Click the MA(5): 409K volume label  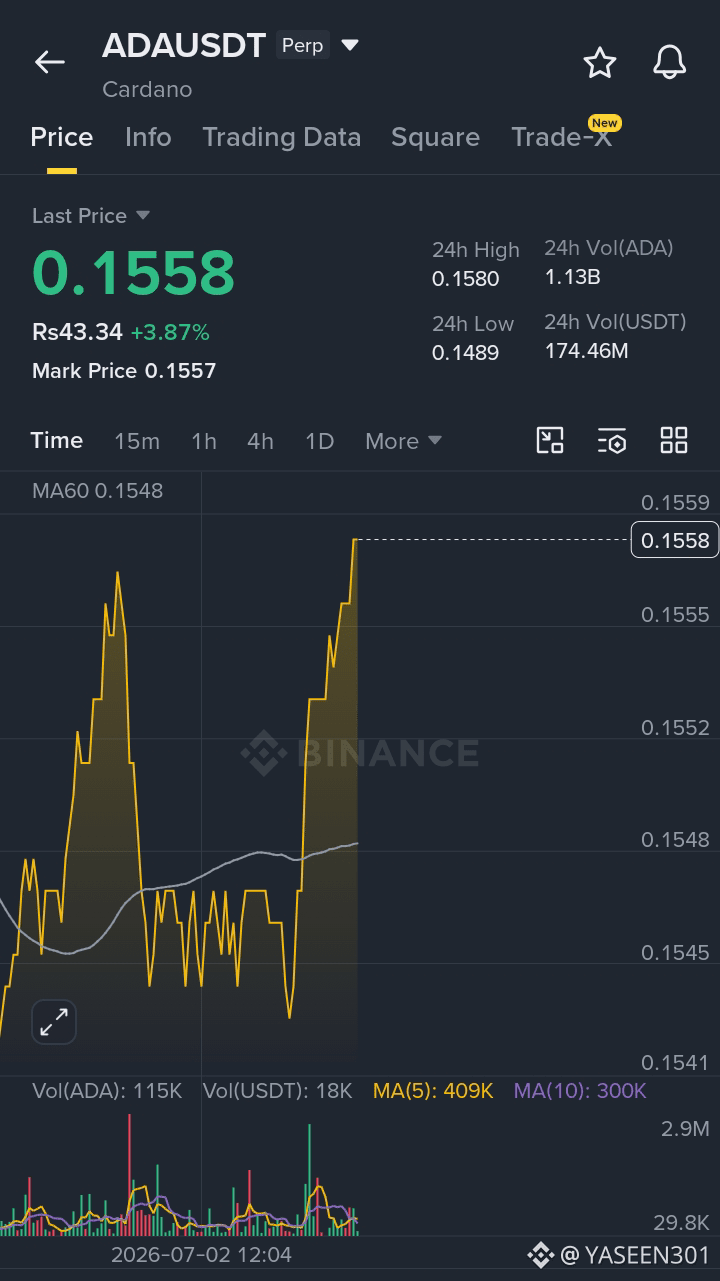pyautogui.click(x=433, y=1091)
